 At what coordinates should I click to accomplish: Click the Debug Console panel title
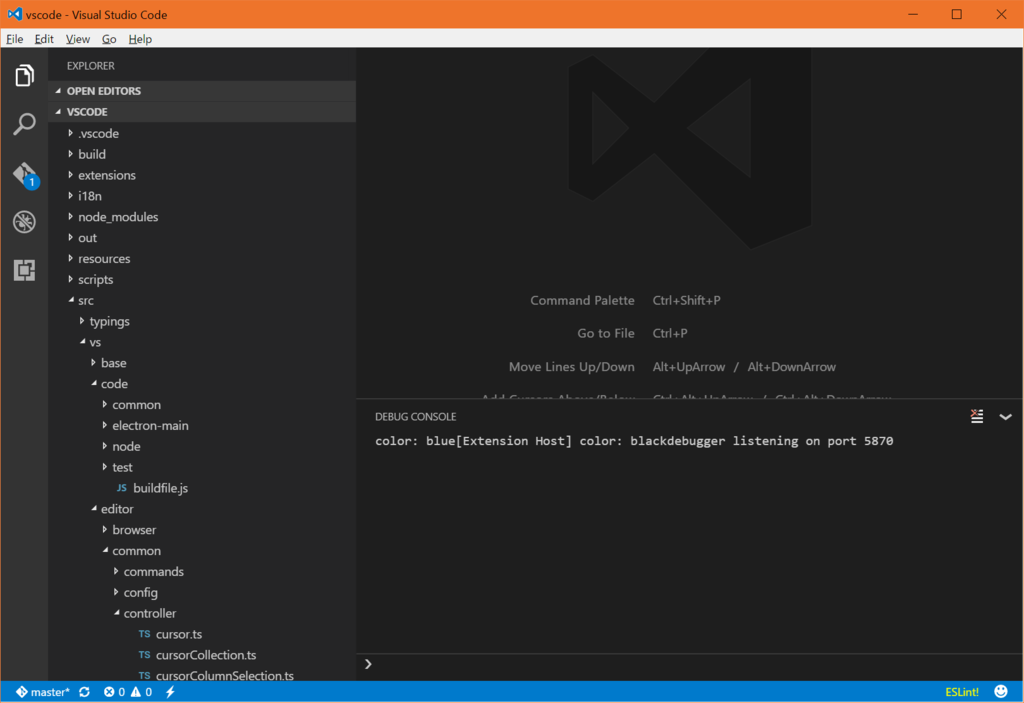point(415,417)
